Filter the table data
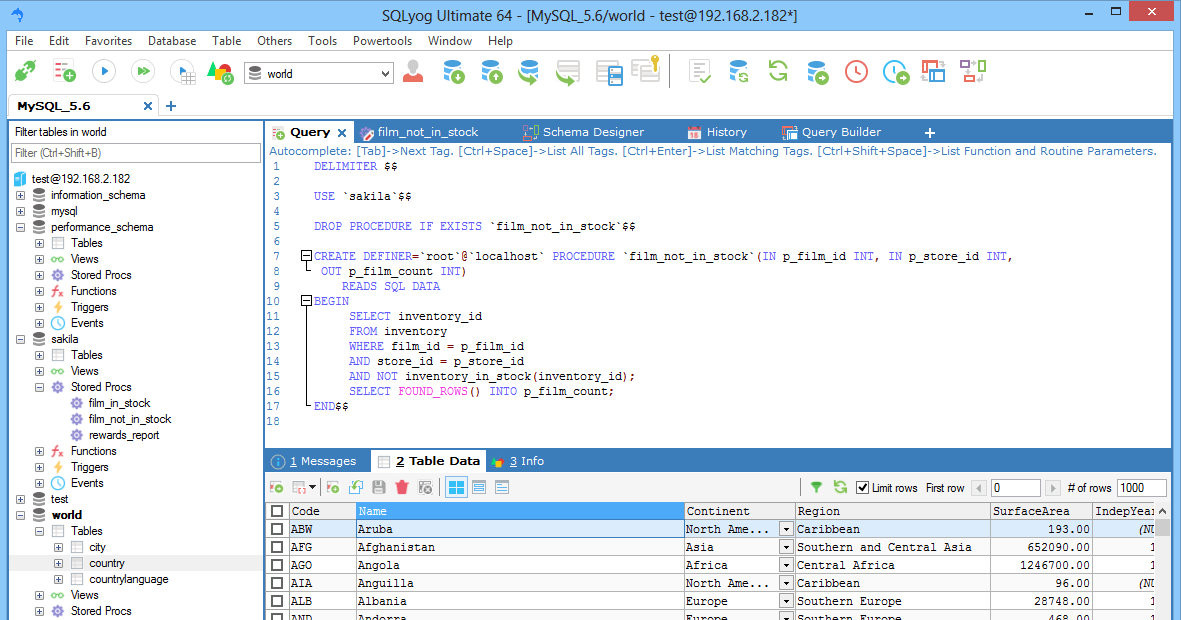Image resolution: width=1181 pixels, height=620 pixels. coord(816,487)
